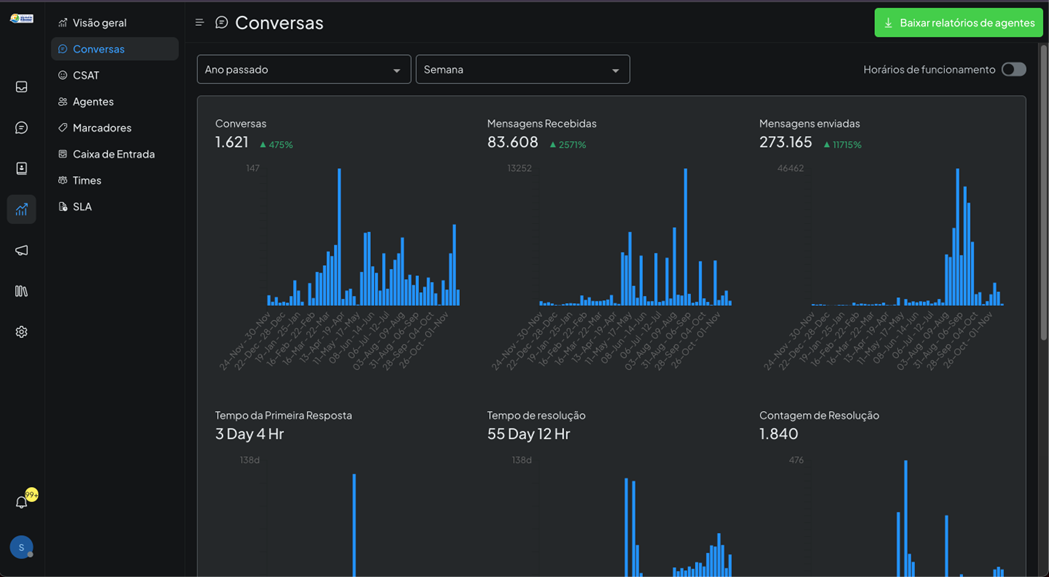The width and height of the screenshot is (1049, 577).
Task: Click Baixar relatórios de agentes button
Action: [x=958, y=23]
